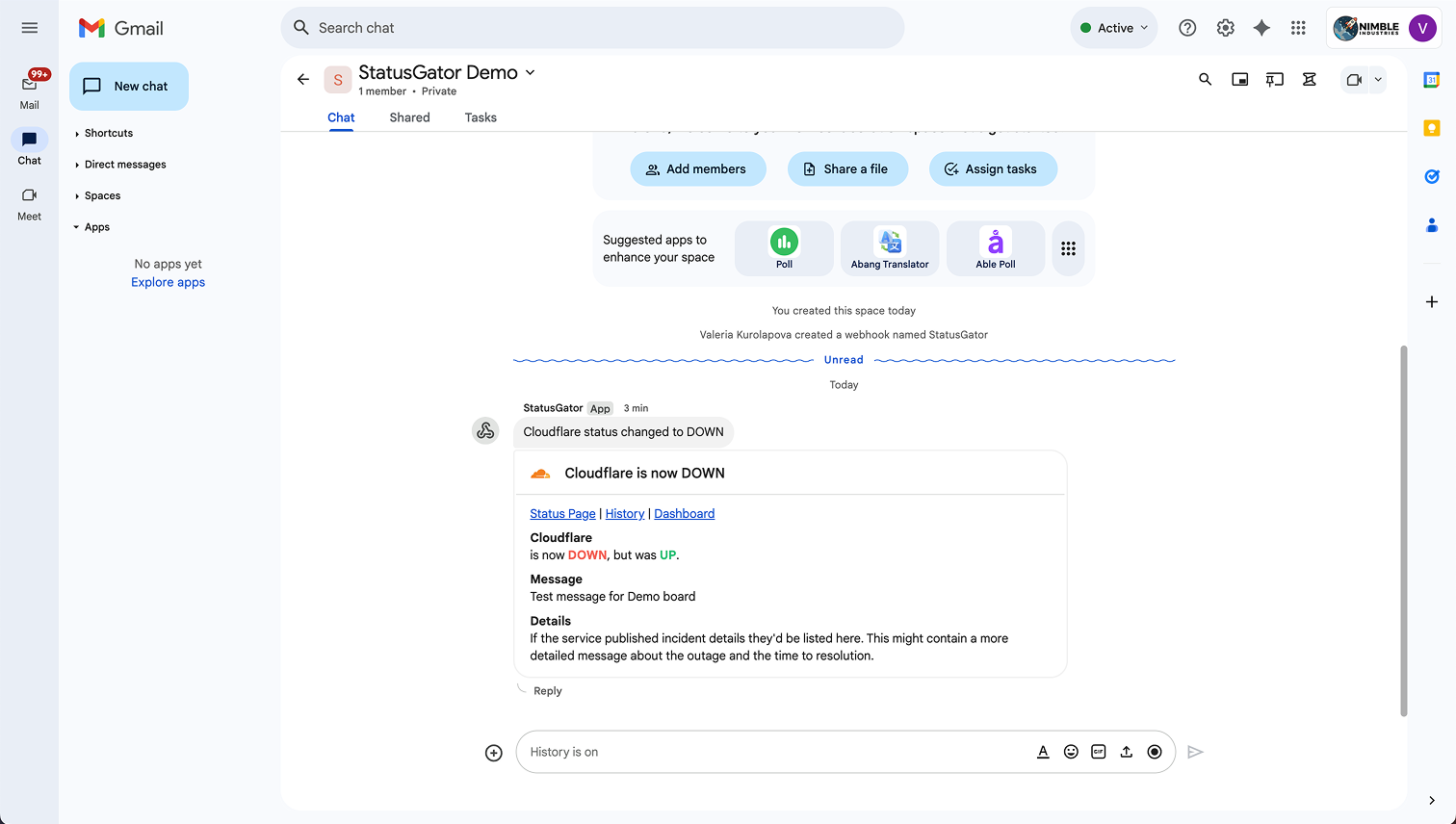Open the Settings gear

(x=1225, y=28)
